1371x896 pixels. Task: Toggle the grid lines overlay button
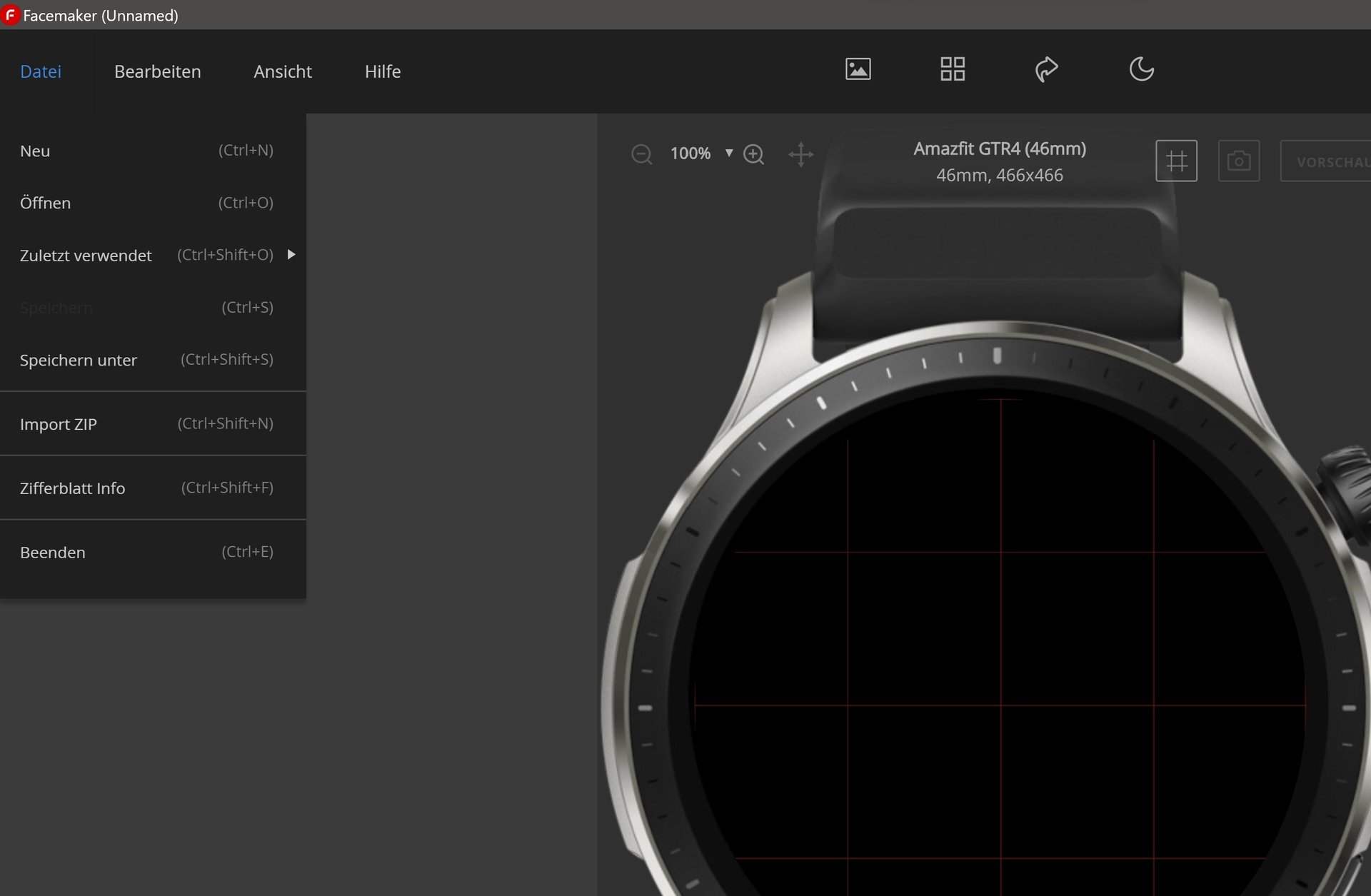point(1176,161)
